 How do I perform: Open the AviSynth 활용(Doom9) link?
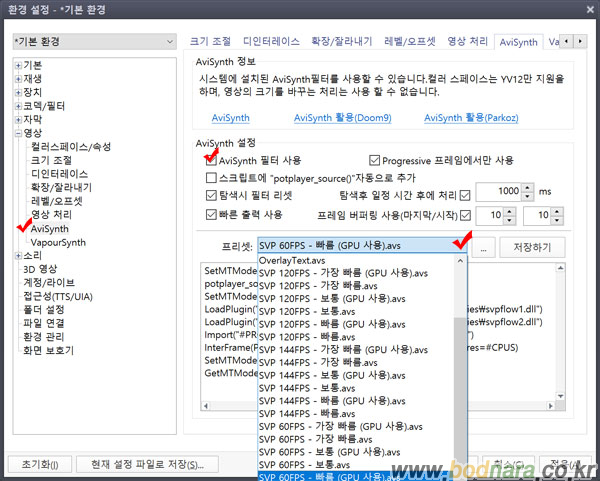coord(342,118)
